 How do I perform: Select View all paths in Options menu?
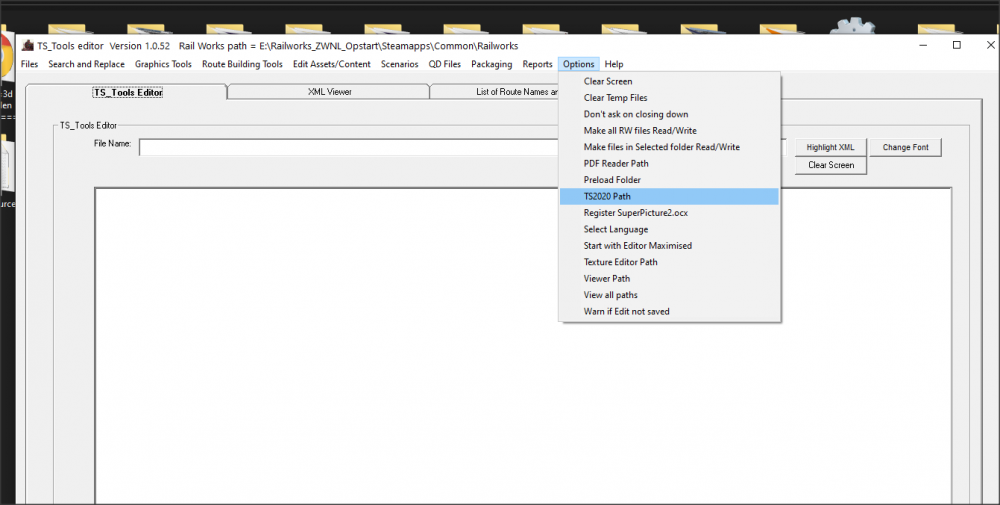coord(610,295)
